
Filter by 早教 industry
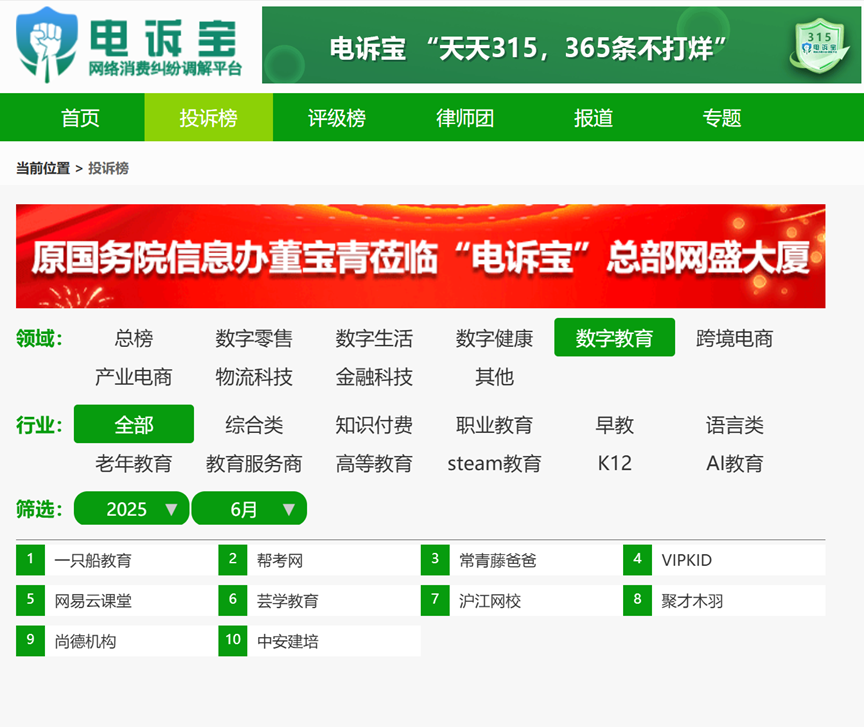click(x=614, y=425)
